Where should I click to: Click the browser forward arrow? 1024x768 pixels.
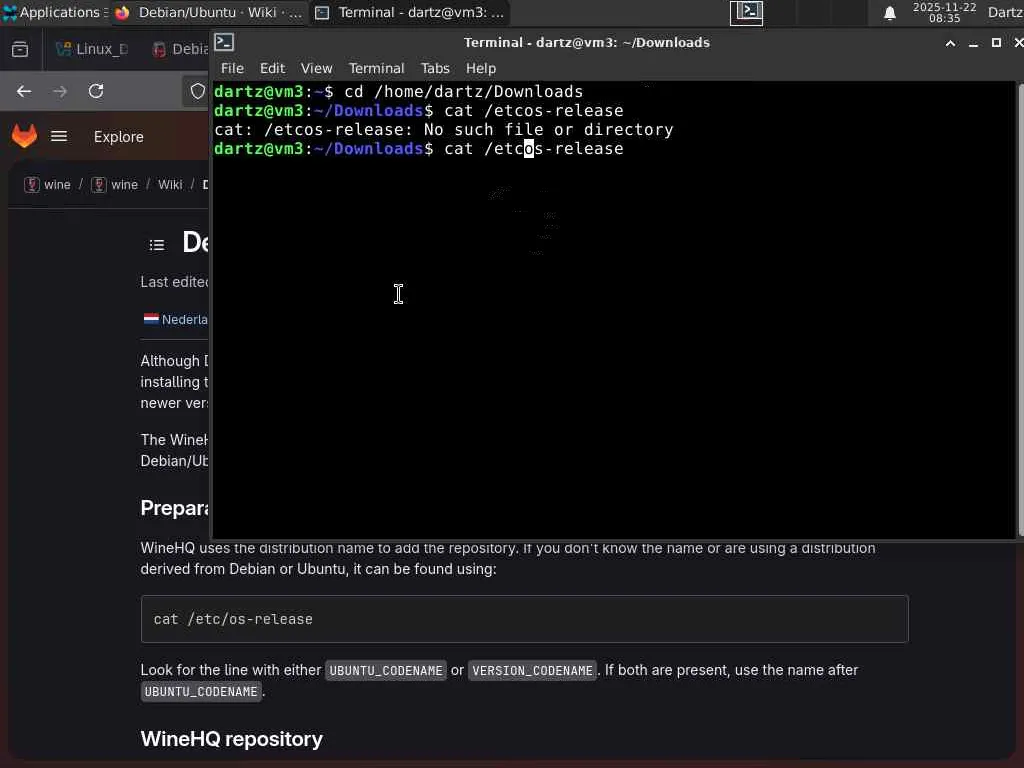pos(60,91)
